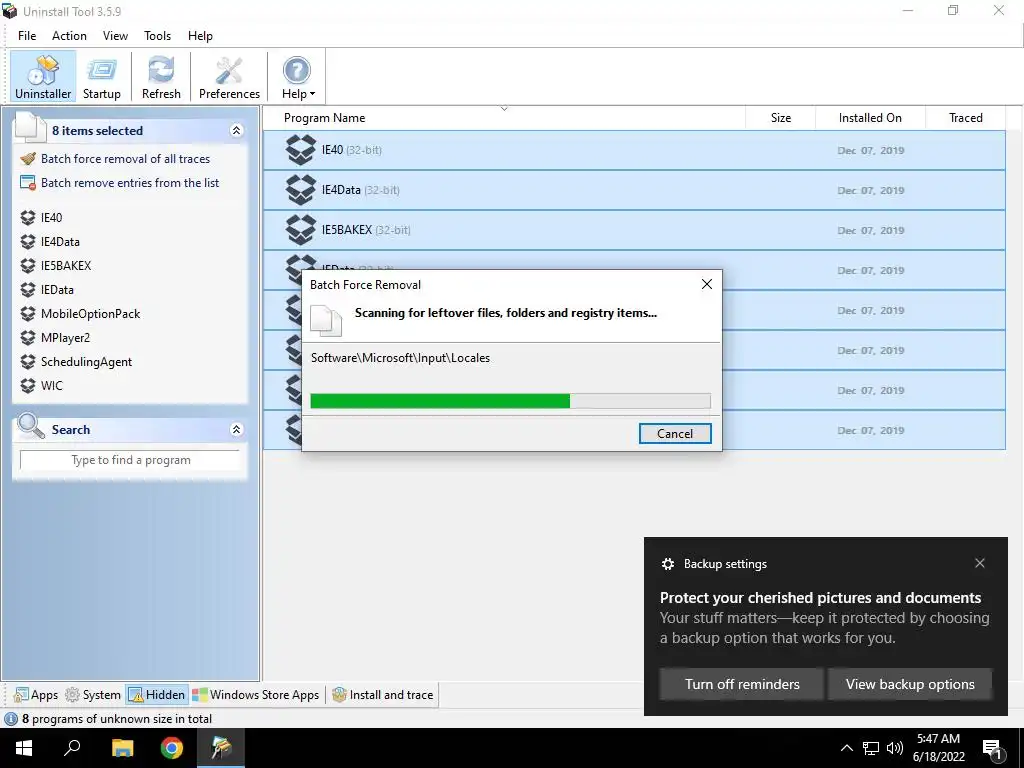Screen dimensions: 1024x768
Task: Open the Windows Start menu
Action: click(x=24, y=748)
